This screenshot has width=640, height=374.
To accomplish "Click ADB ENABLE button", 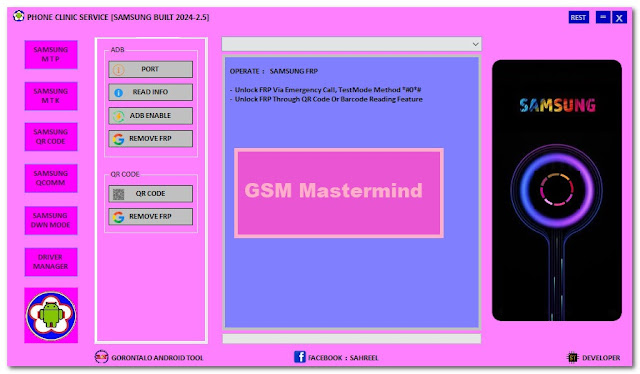I will pyautogui.click(x=151, y=116).
